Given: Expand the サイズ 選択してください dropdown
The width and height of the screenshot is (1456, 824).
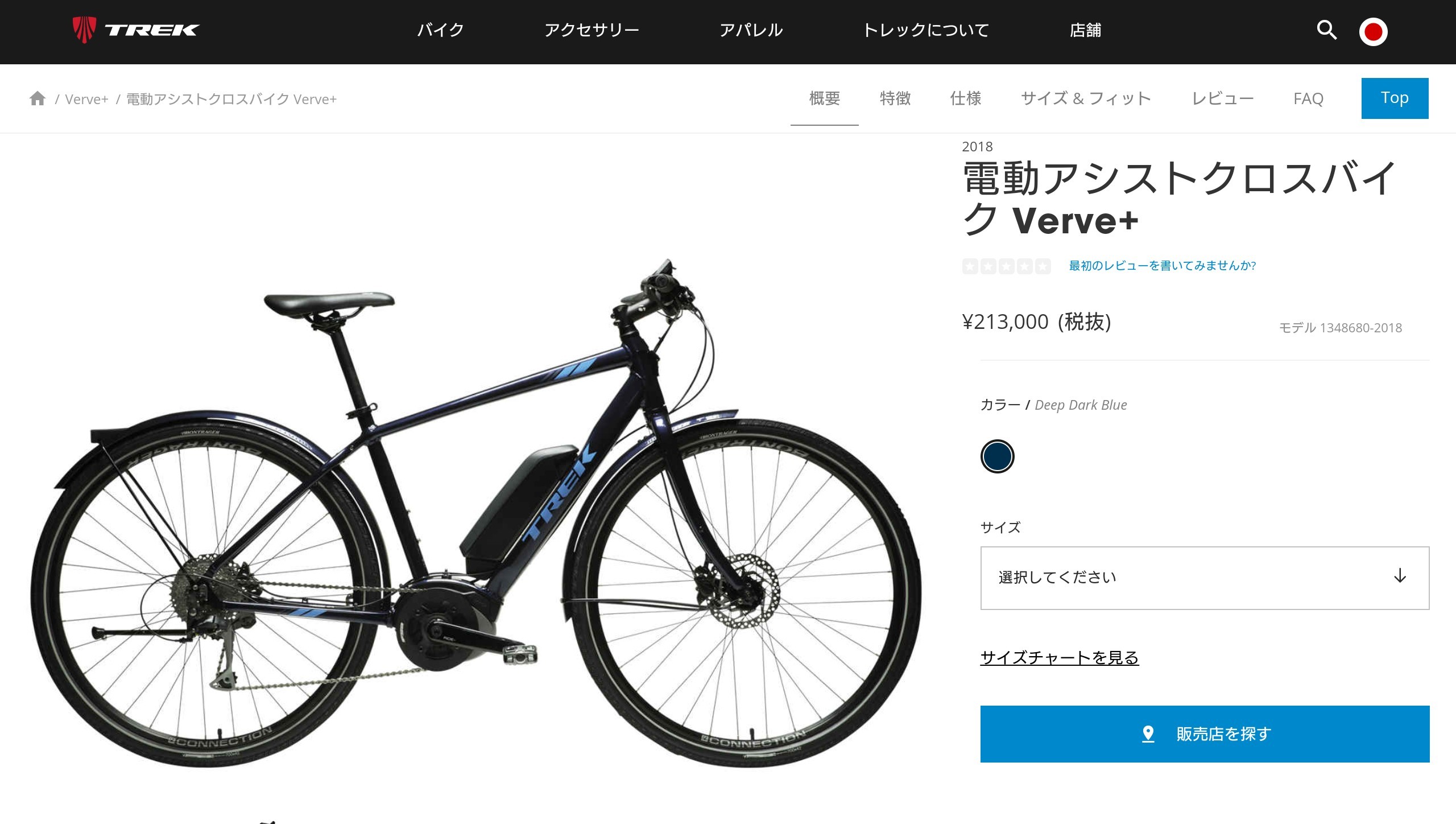Looking at the screenshot, I should click(x=1205, y=578).
